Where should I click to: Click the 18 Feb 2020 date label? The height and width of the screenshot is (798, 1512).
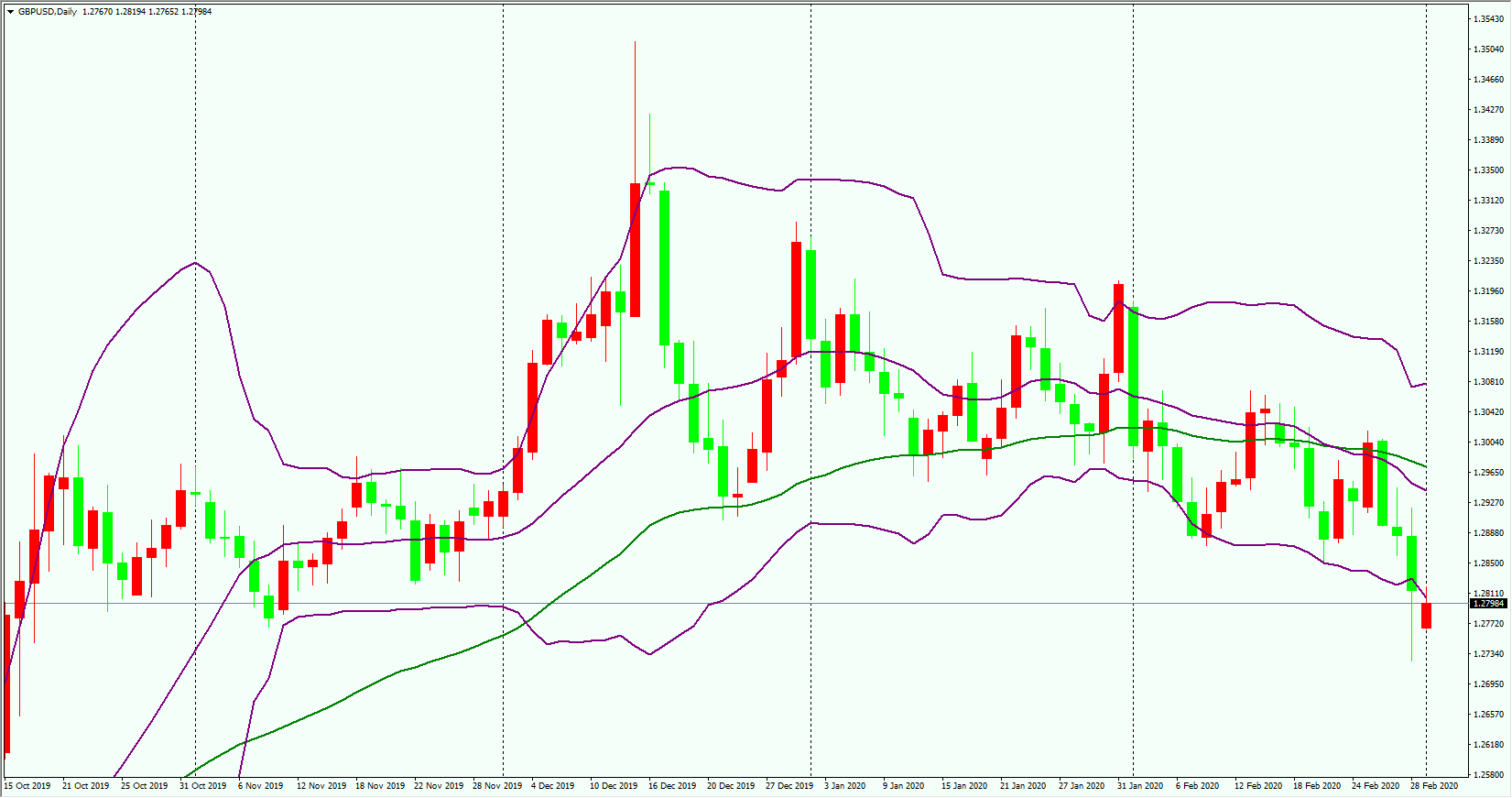pos(1317,786)
